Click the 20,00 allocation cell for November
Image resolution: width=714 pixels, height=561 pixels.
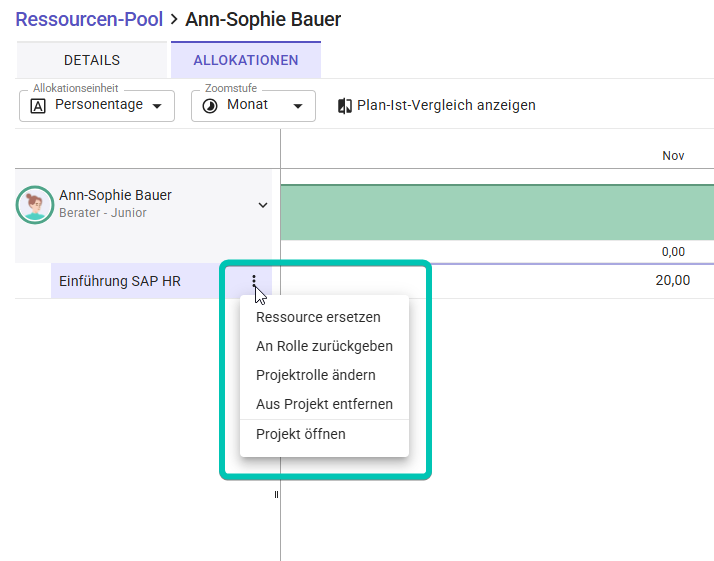(x=672, y=281)
